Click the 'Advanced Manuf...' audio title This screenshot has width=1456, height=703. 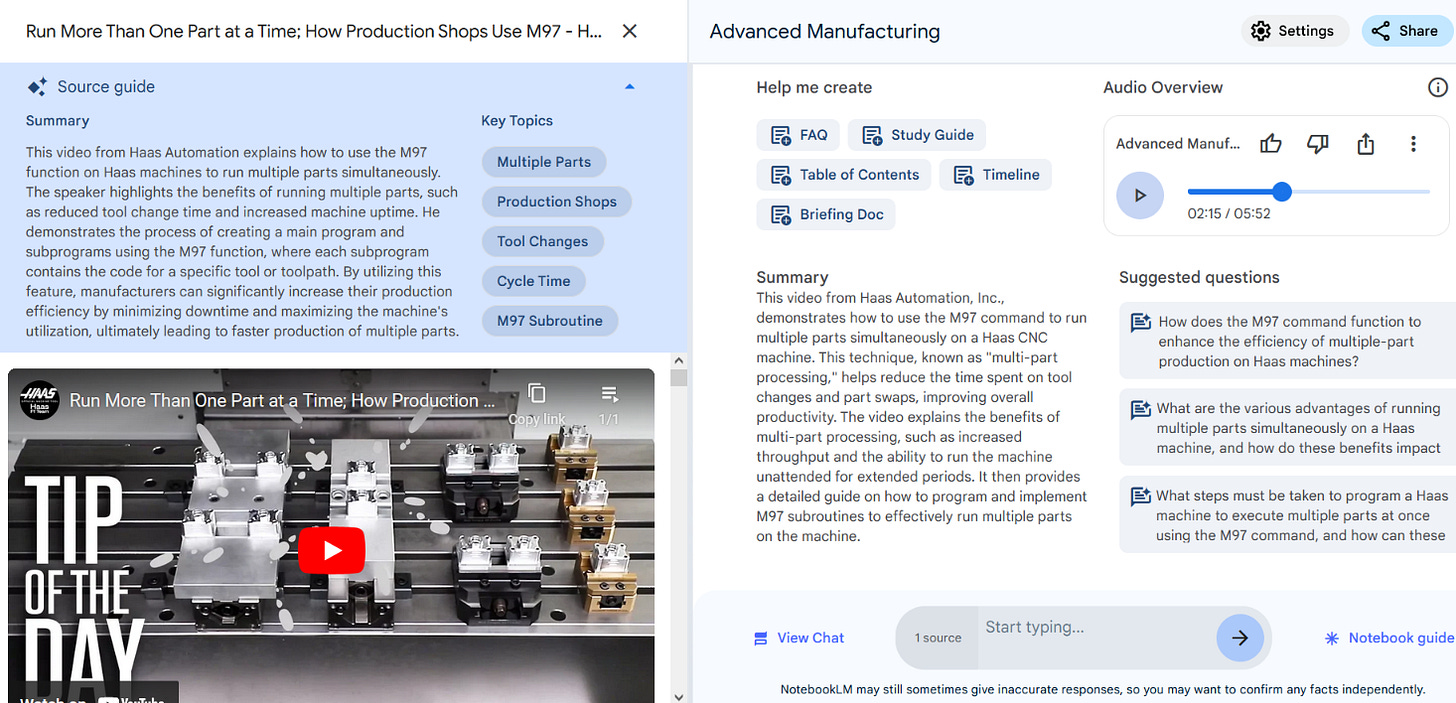(1178, 144)
